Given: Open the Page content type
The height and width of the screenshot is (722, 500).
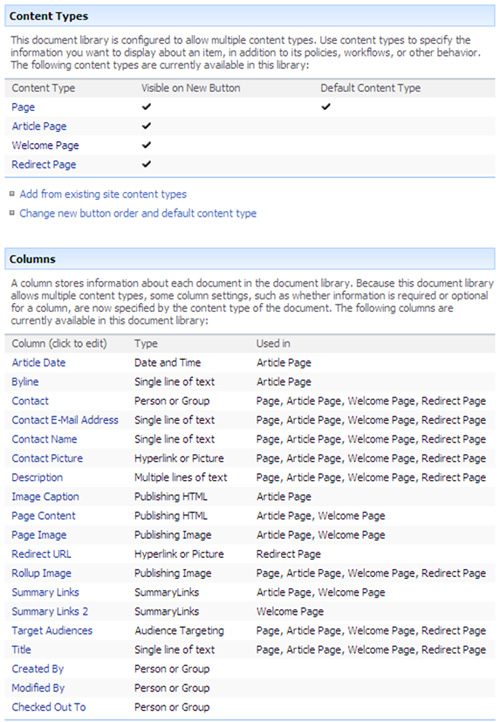Looking at the screenshot, I should (23, 107).
